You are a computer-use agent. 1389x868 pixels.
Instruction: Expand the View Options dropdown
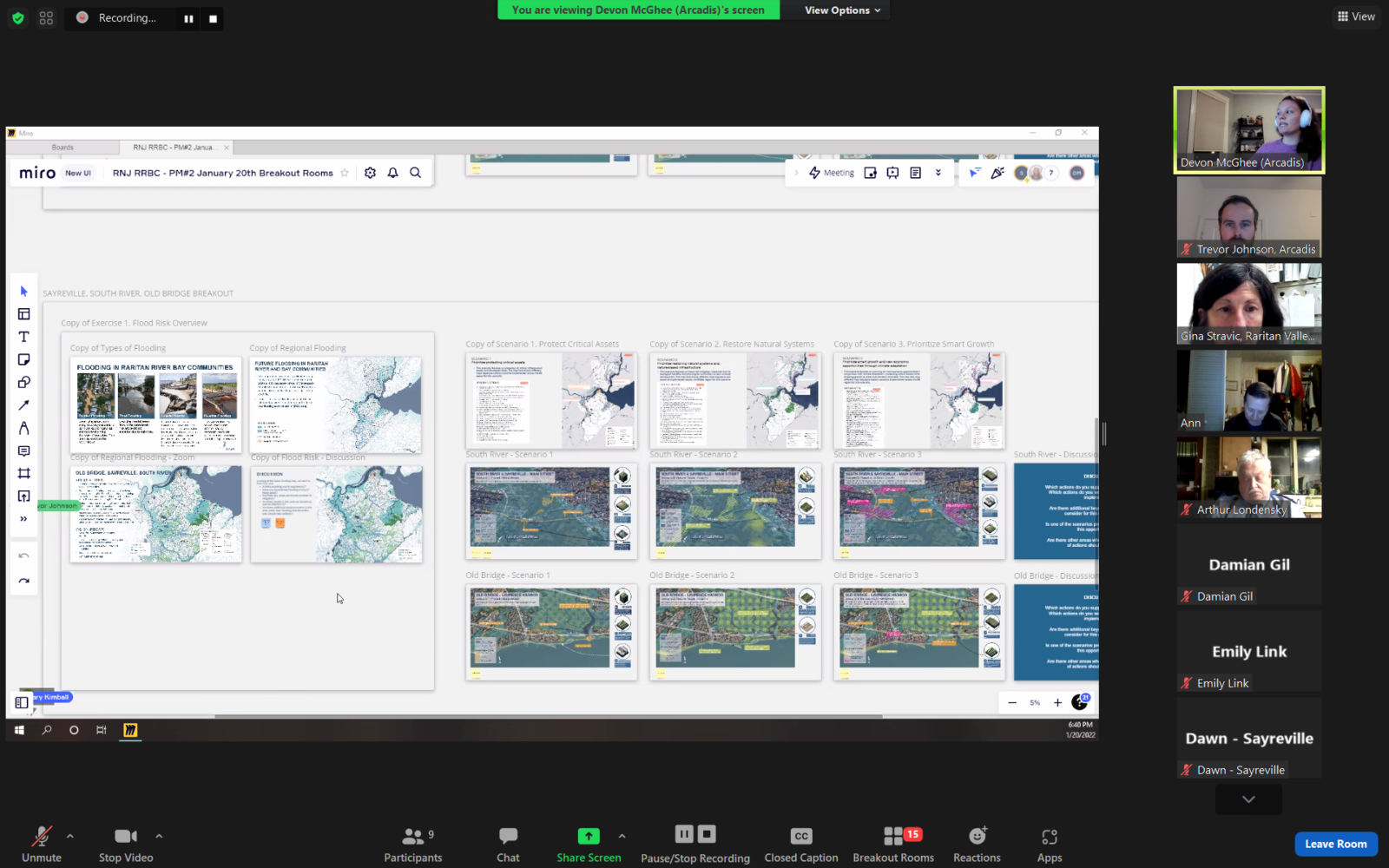842,10
